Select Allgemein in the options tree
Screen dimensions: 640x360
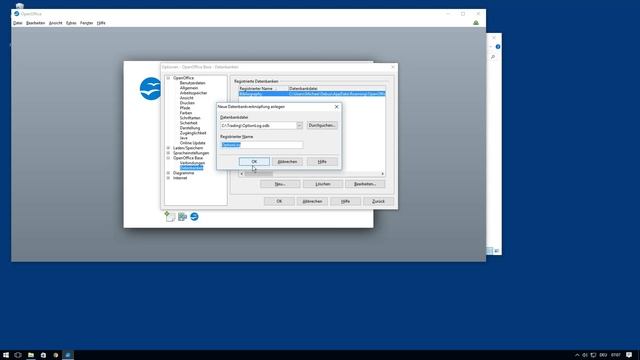coord(189,88)
